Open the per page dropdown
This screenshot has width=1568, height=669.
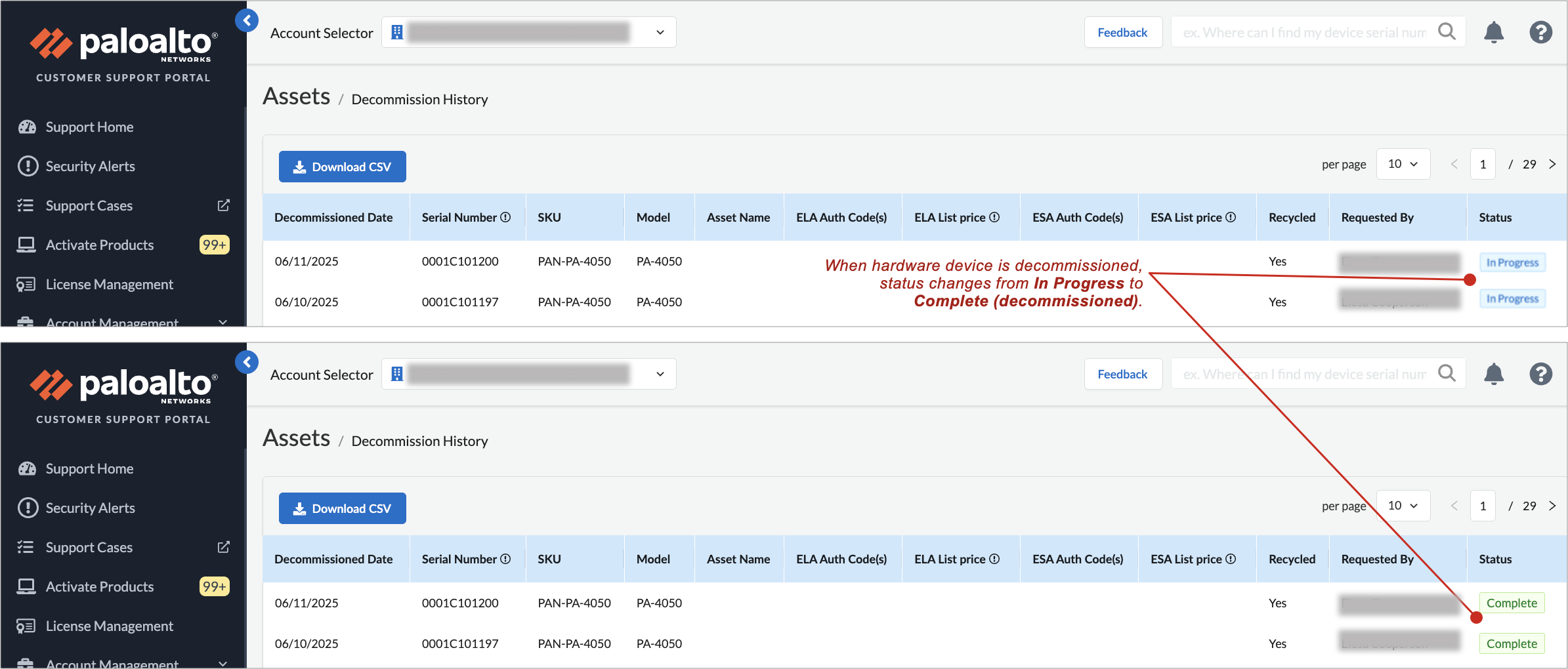1403,164
